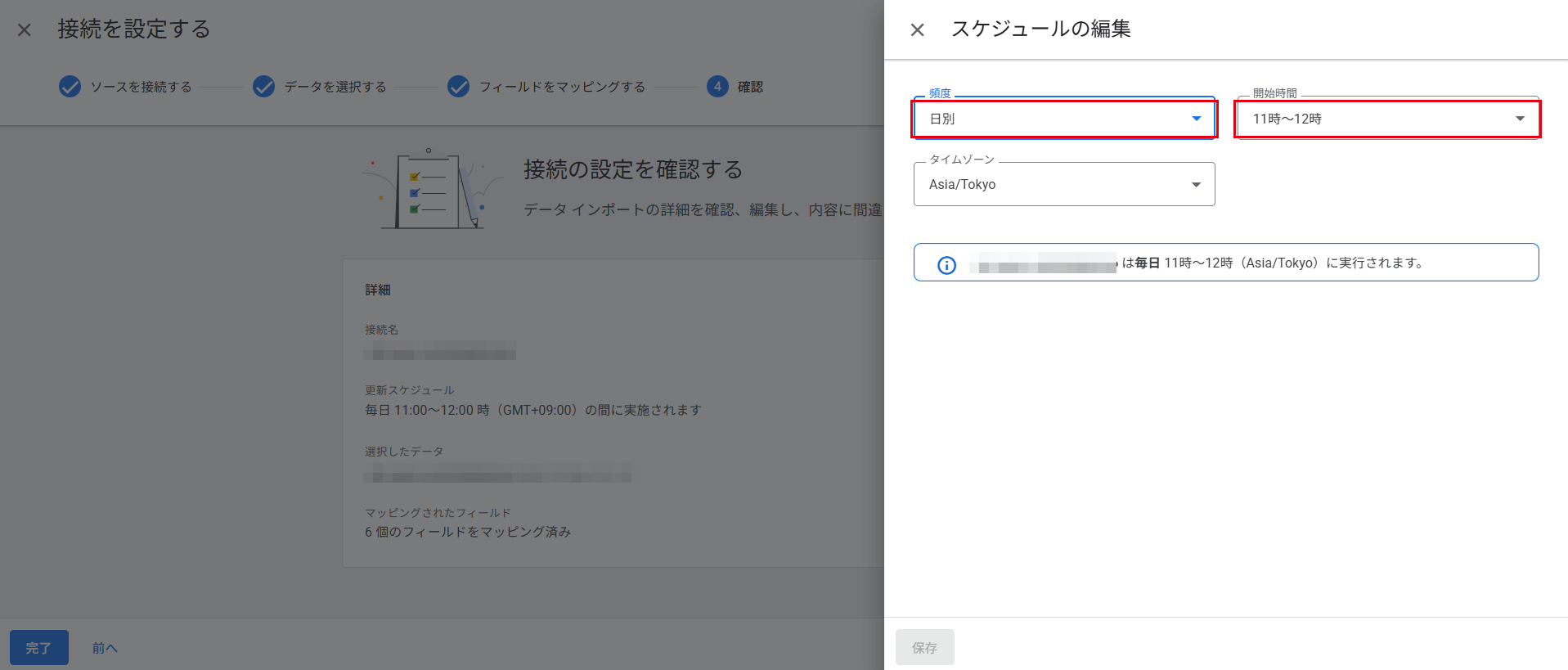
Task: Click the フィールドをマッピングする step checkmark
Action: tap(459, 87)
